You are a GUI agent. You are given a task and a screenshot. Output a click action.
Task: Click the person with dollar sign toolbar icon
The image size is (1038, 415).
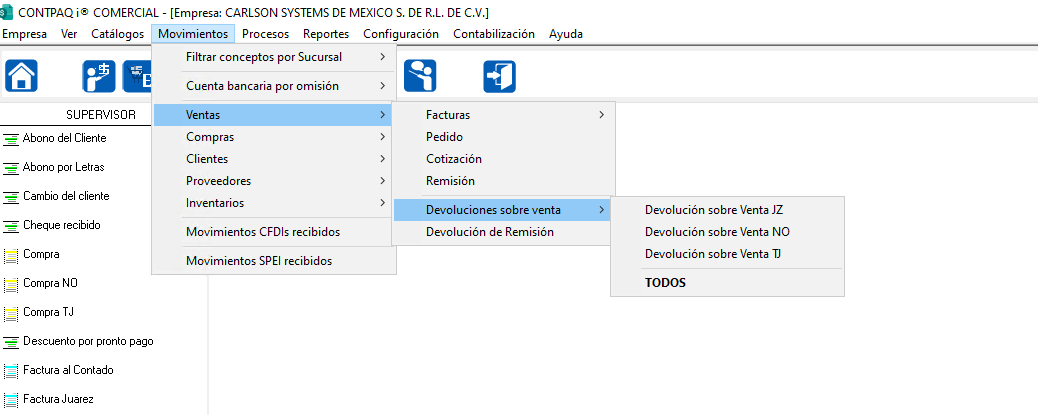[x=99, y=76]
